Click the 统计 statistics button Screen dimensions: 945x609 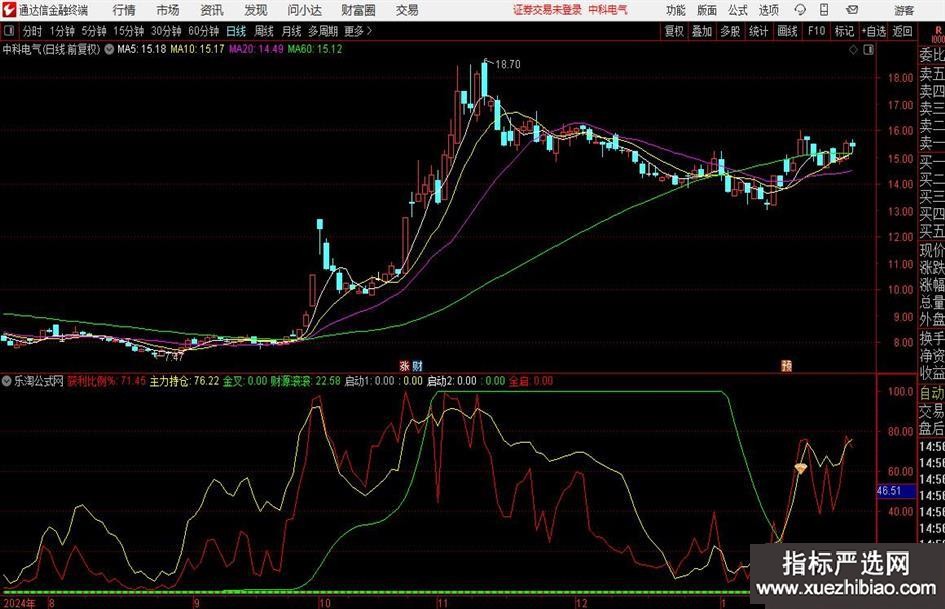pyautogui.click(x=758, y=31)
